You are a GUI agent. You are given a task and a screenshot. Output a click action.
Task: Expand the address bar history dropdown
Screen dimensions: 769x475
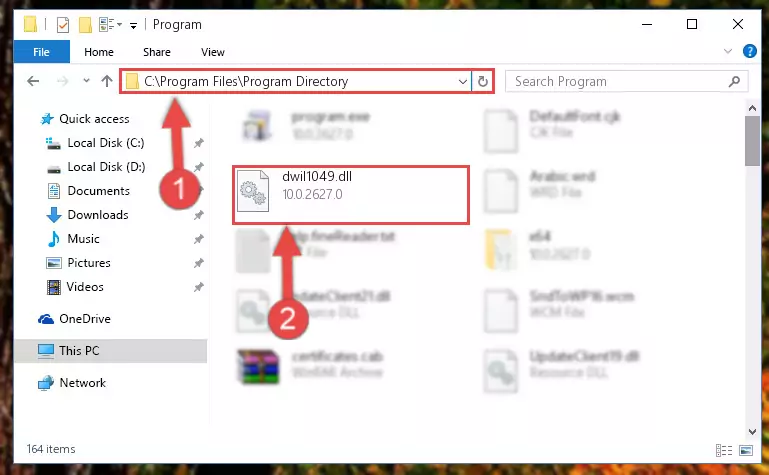(462, 81)
